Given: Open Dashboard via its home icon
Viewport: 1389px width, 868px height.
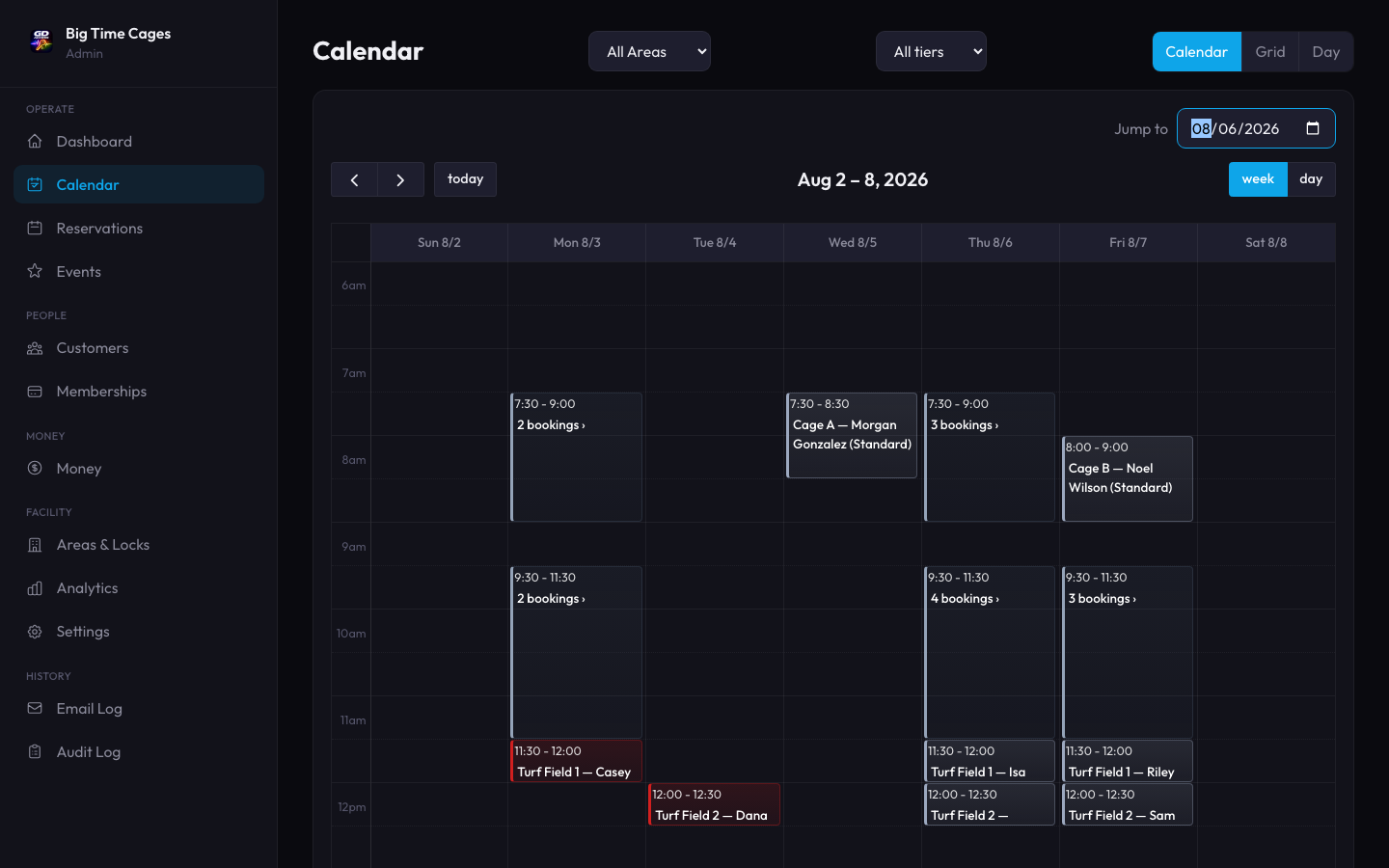Looking at the screenshot, I should pos(35,142).
